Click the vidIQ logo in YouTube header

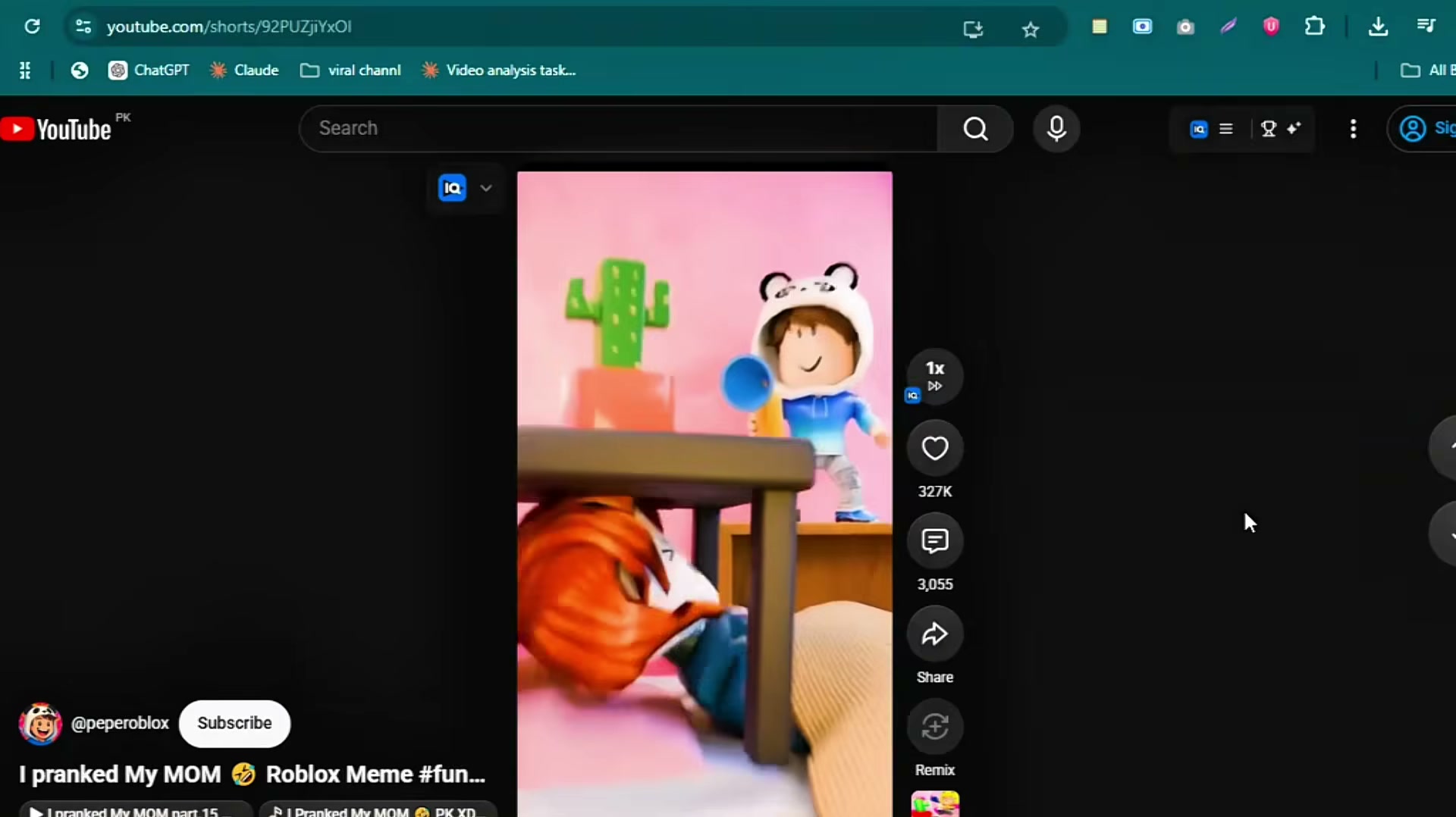[1199, 130]
